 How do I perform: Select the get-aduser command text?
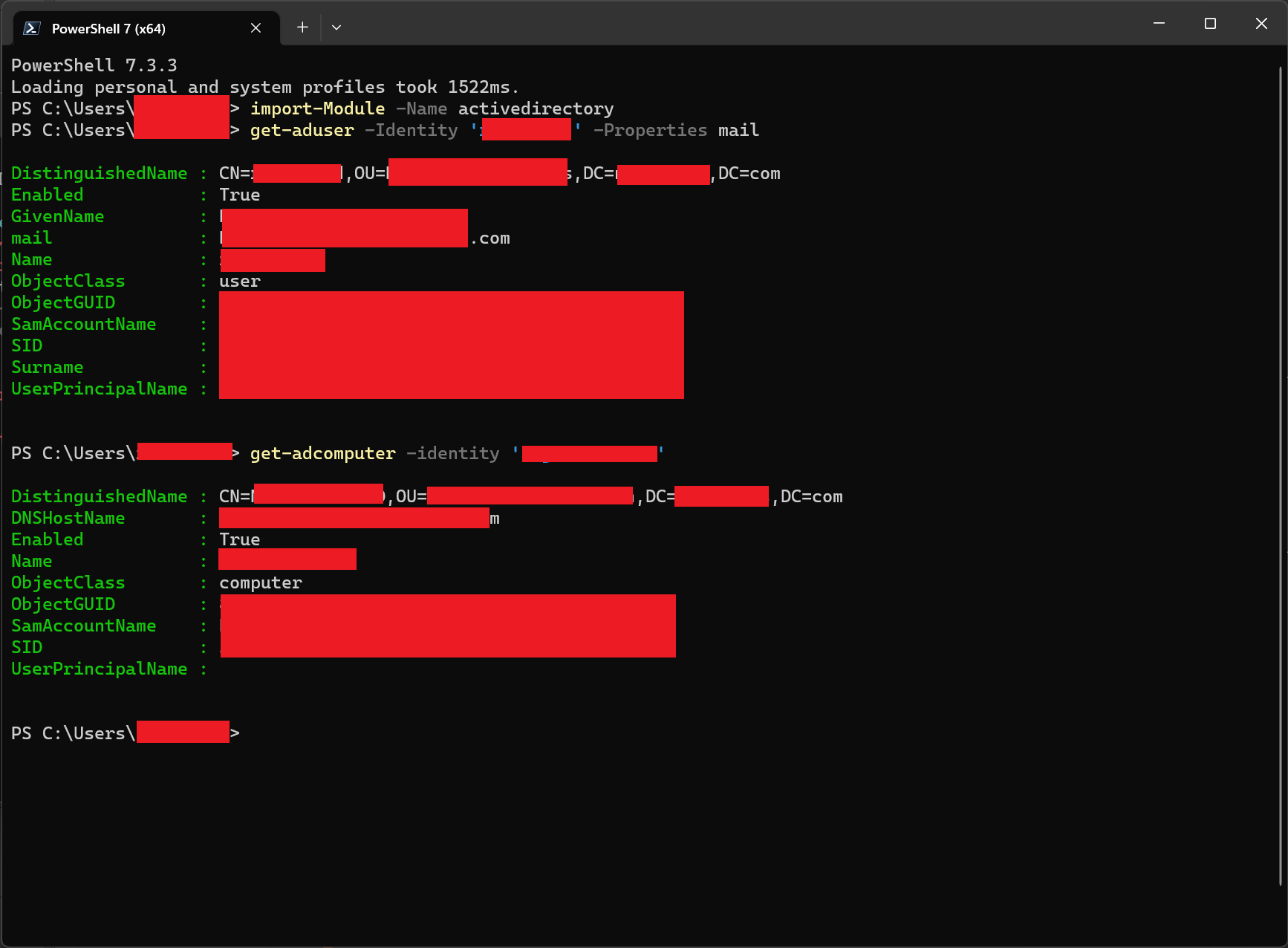(302, 130)
